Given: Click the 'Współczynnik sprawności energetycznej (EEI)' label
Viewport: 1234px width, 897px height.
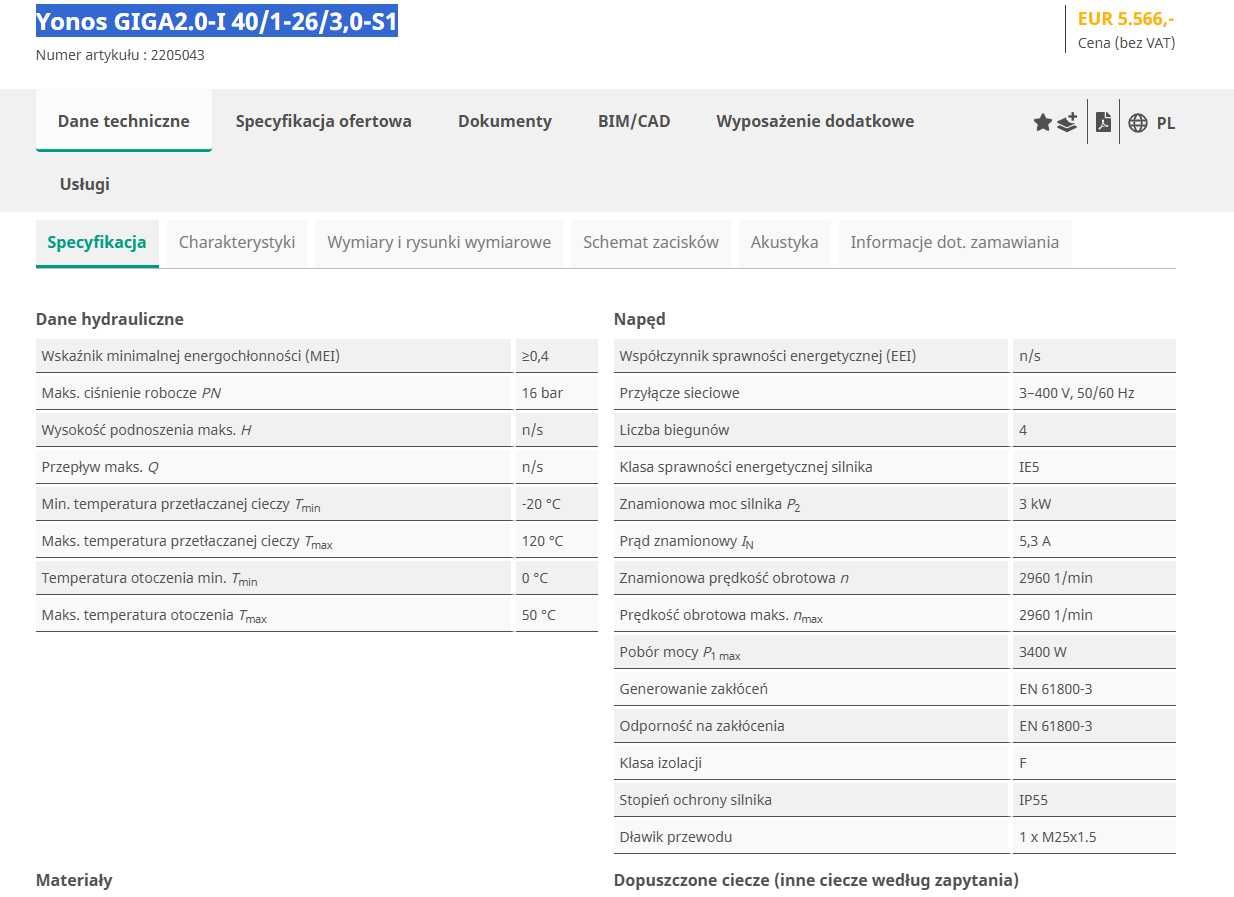Looking at the screenshot, I should [768, 356].
